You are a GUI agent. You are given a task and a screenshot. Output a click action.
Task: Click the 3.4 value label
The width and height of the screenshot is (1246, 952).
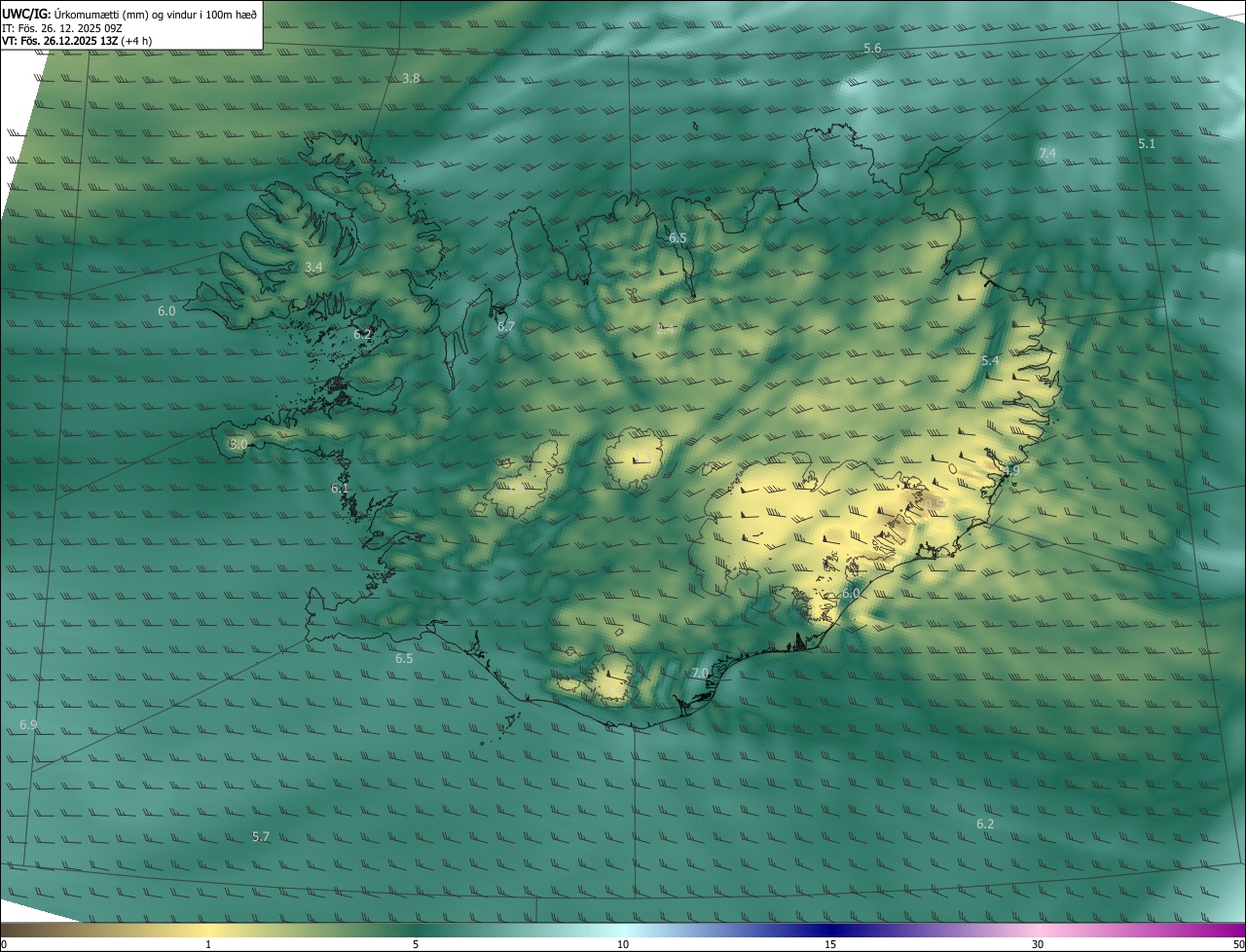coord(313,267)
